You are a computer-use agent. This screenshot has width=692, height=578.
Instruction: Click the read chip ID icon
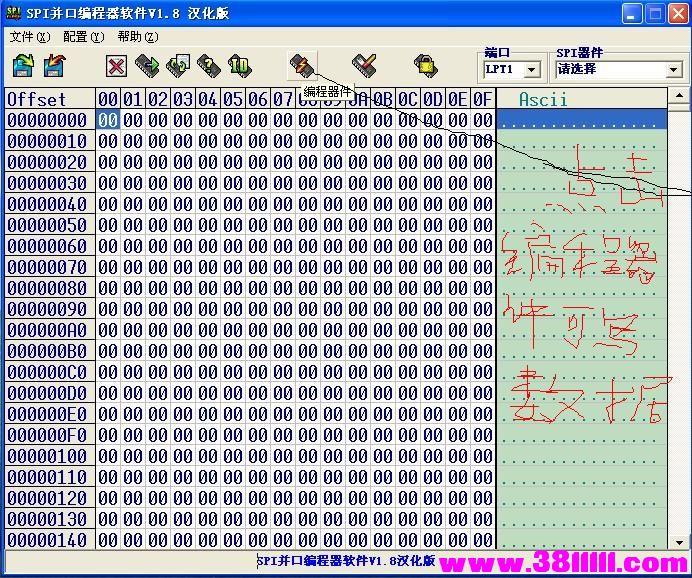click(x=240, y=65)
